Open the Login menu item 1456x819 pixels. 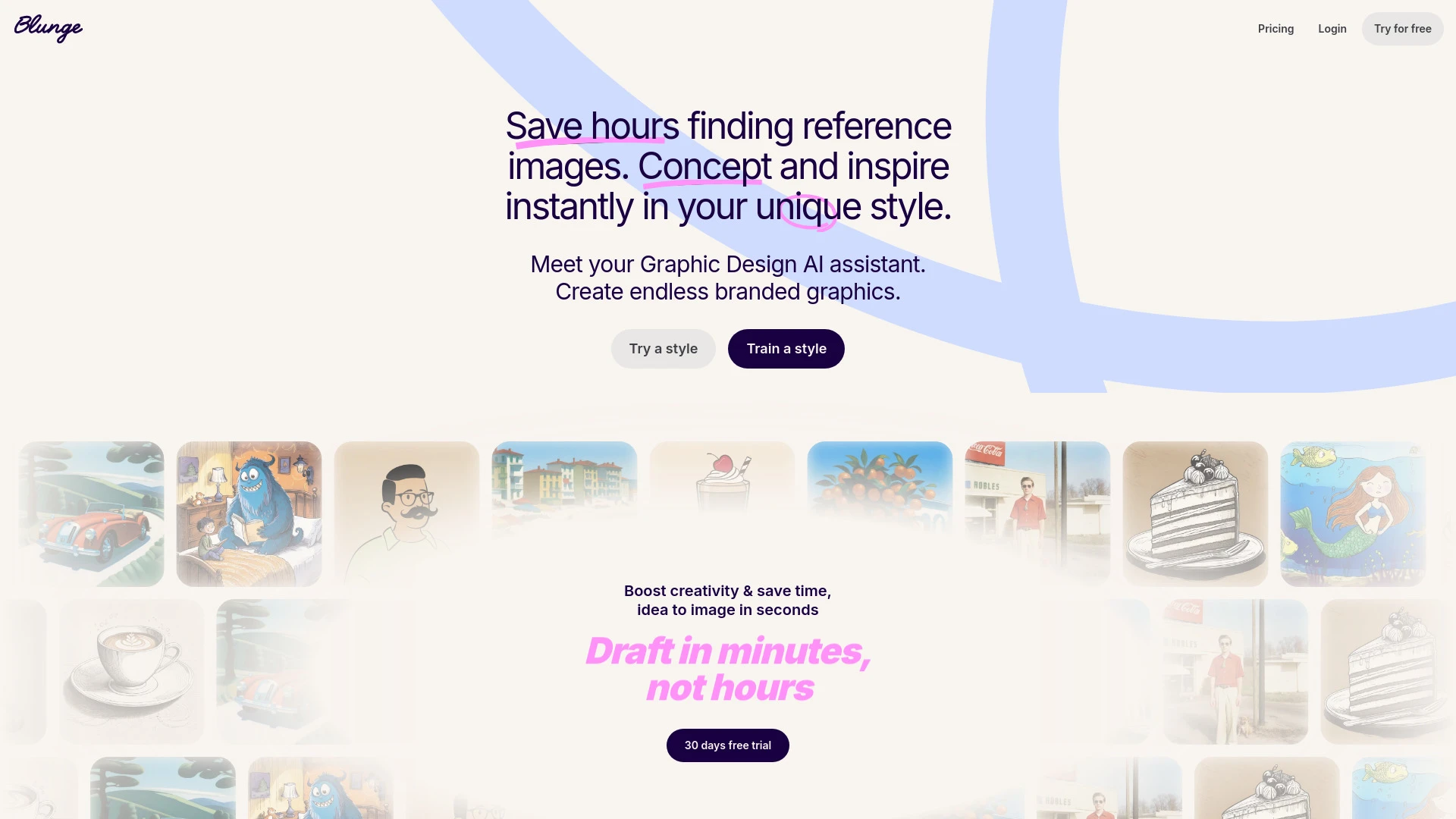pos(1332,28)
